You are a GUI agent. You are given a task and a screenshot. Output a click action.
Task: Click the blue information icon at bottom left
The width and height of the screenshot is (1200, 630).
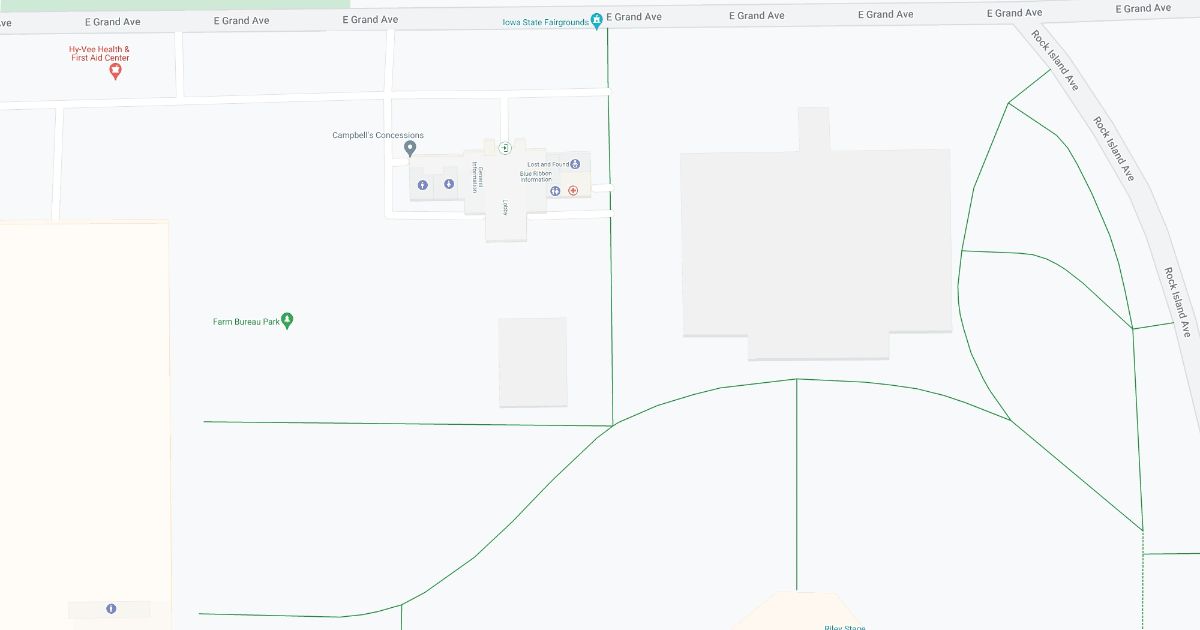click(x=110, y=608)
